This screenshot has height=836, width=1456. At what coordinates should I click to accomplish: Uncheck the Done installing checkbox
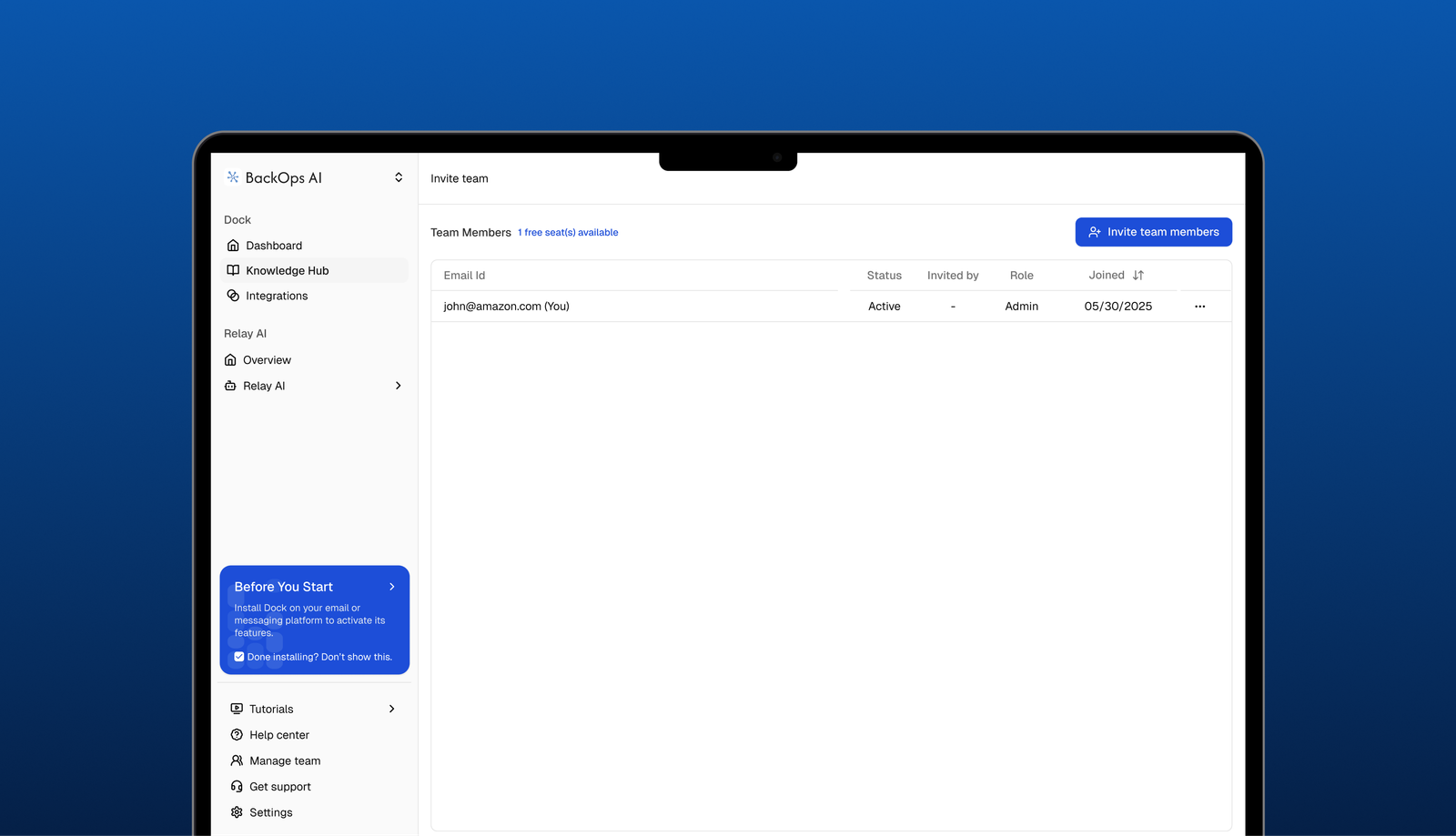(239, 657)
